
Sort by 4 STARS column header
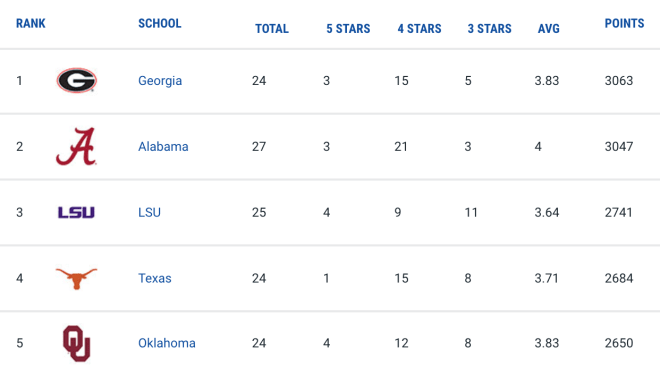pos(419,29)
